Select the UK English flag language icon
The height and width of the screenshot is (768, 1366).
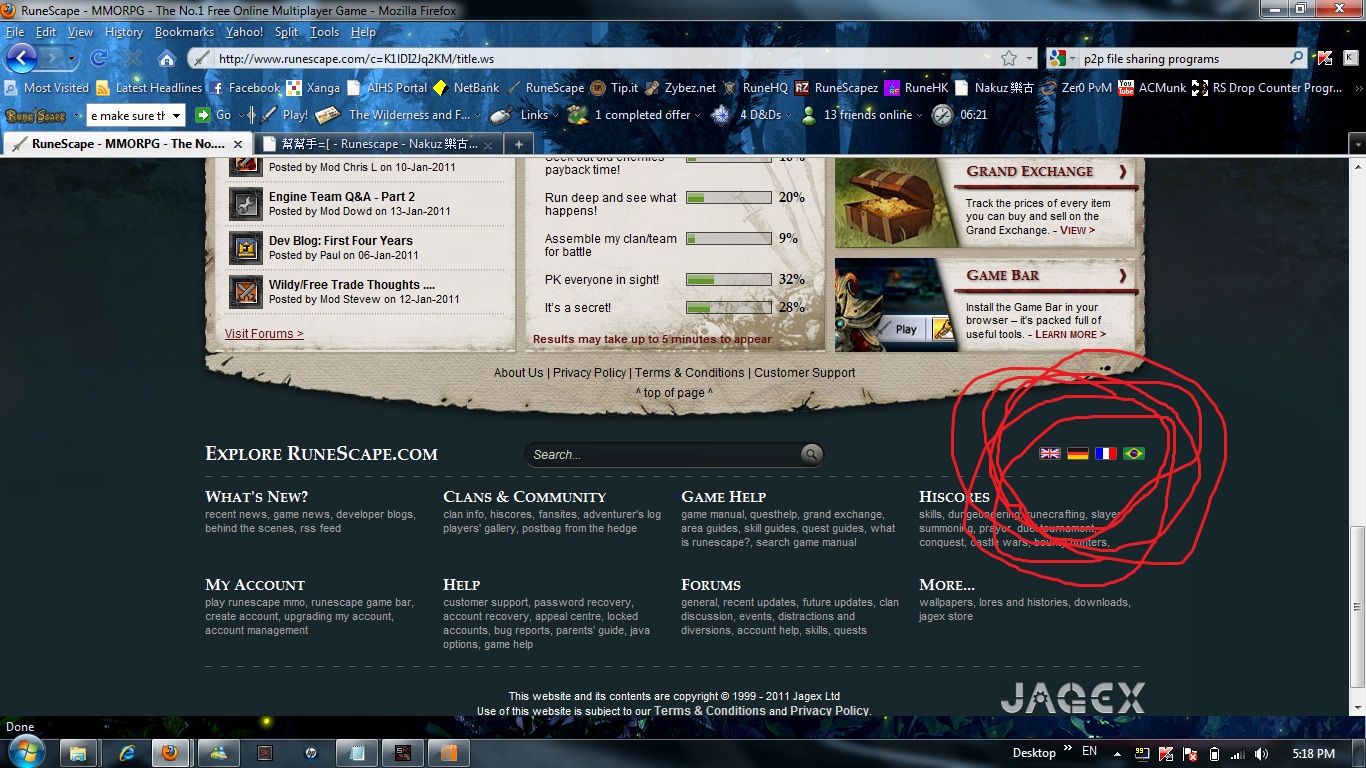coord(1049,454)
